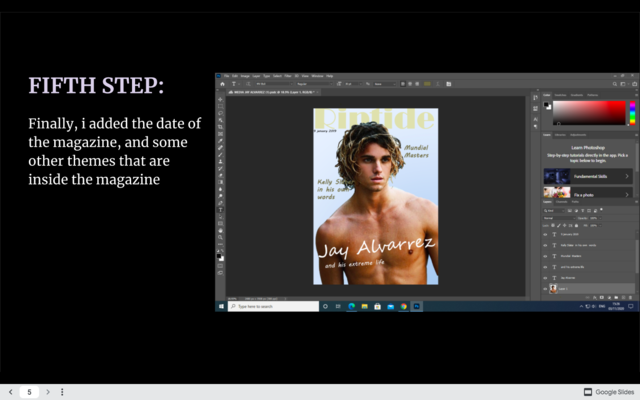Click the create new group folder icon

click(616, 298)
